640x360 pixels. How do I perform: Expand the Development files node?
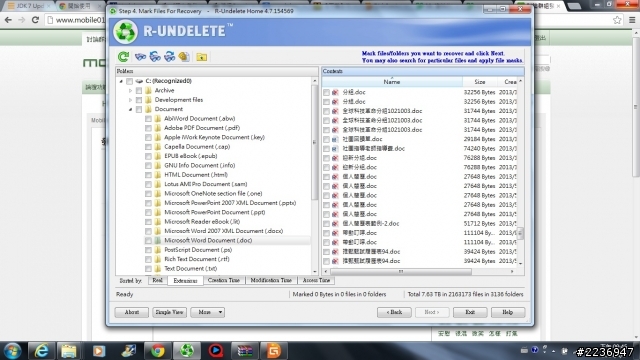[130, 100]
